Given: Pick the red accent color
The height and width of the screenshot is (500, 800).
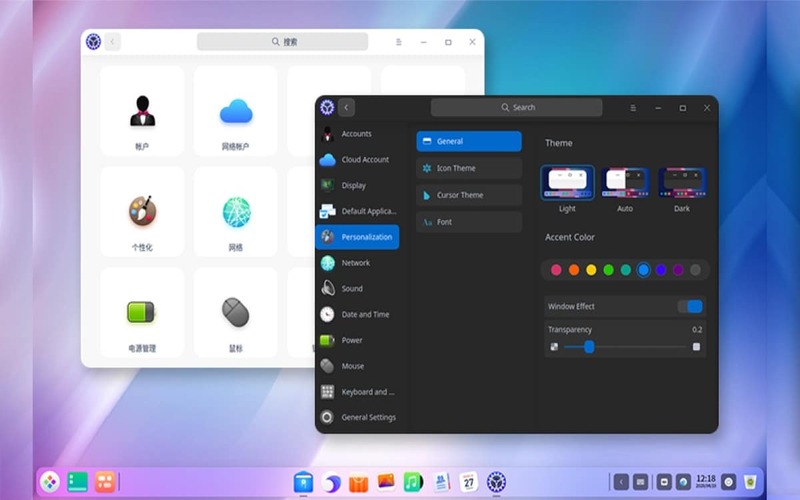Looking at the screenshot, I should pos(556,270).
